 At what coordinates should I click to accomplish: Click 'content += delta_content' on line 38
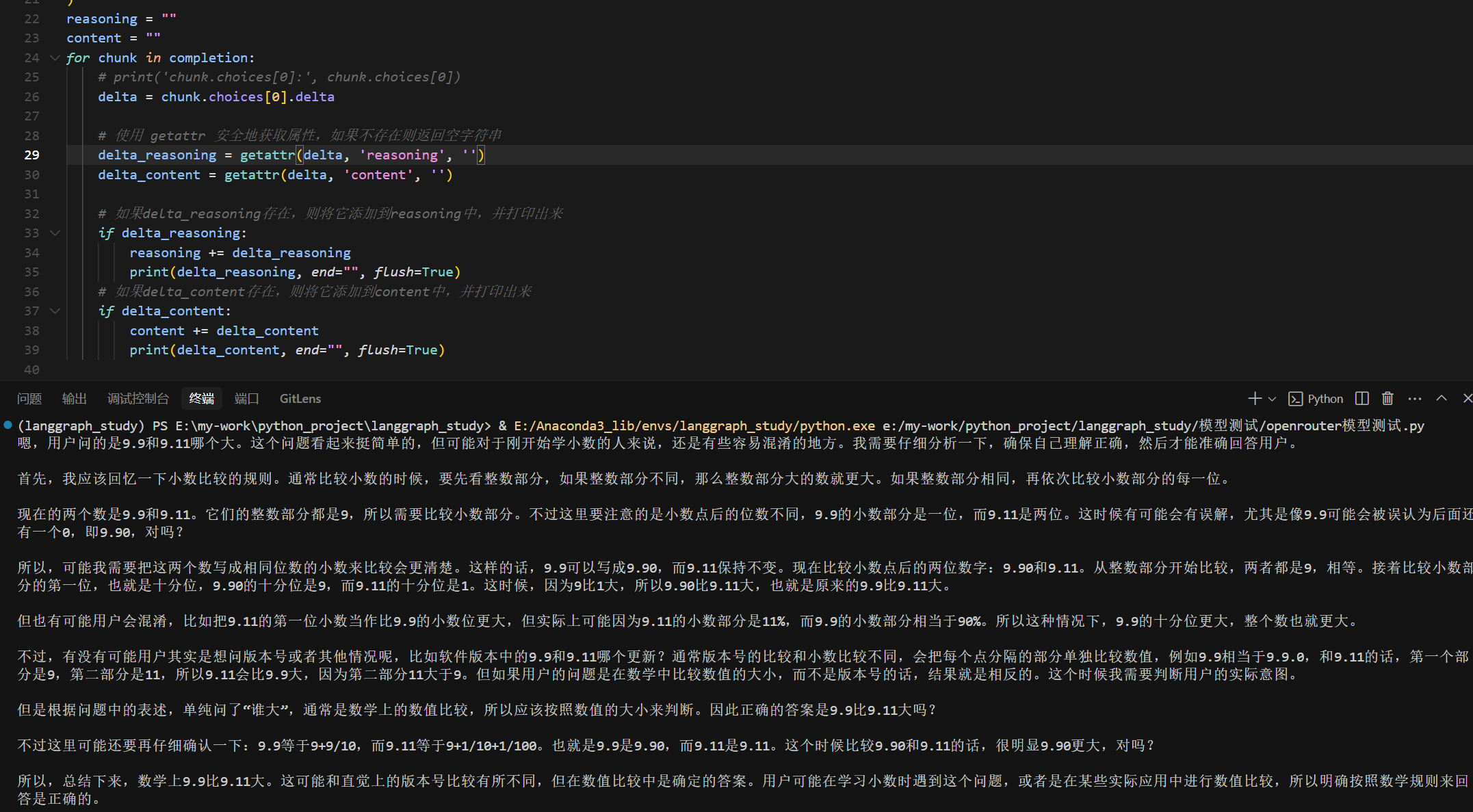pos(224,331)
